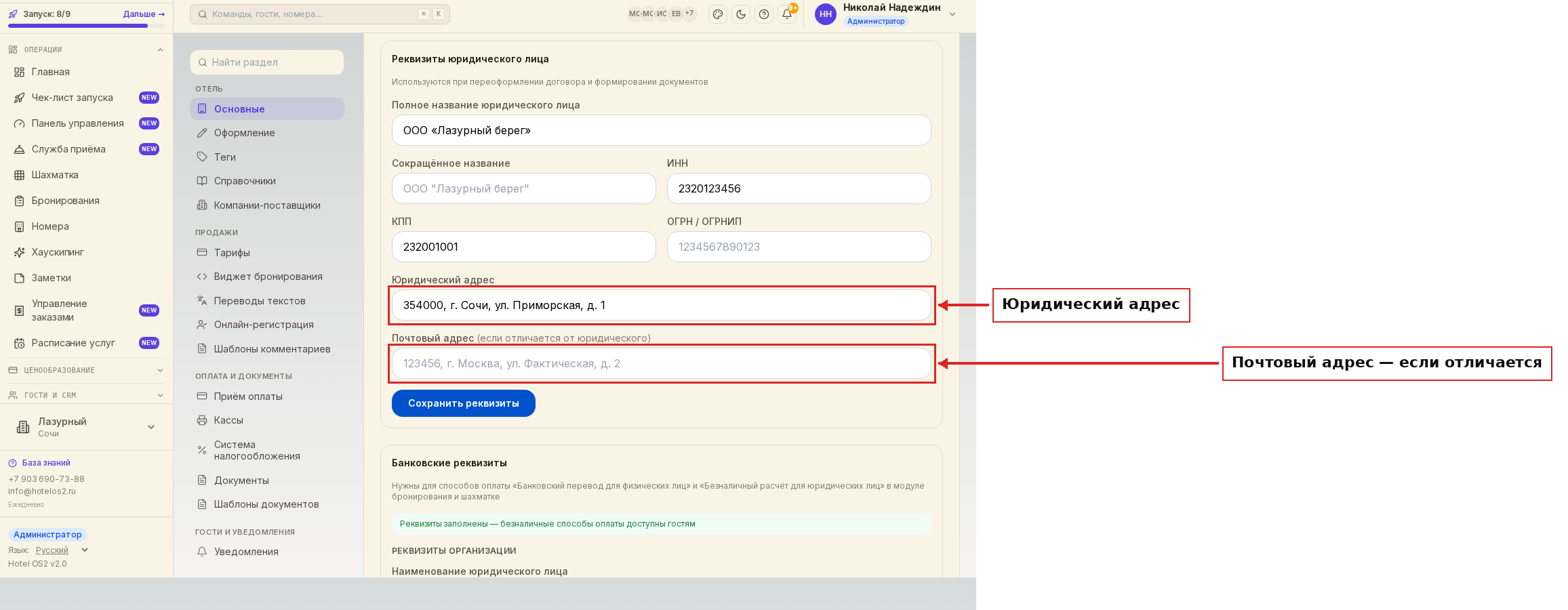Click the Панель управления gauge icon
Viewport: 1568px width, 610px height.
click(x=20, y=123)
